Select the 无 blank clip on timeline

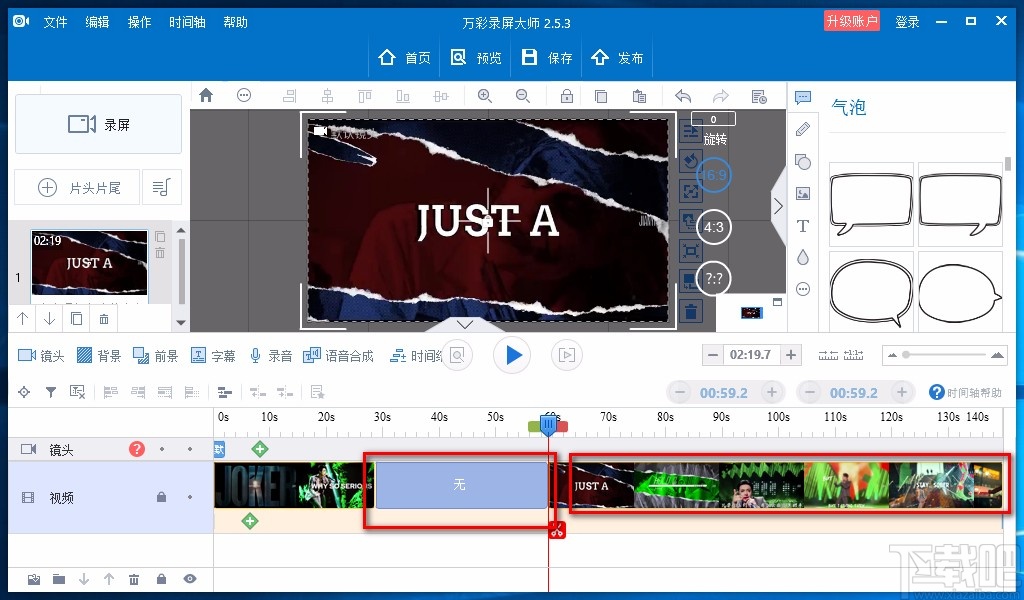pos(461,485)
